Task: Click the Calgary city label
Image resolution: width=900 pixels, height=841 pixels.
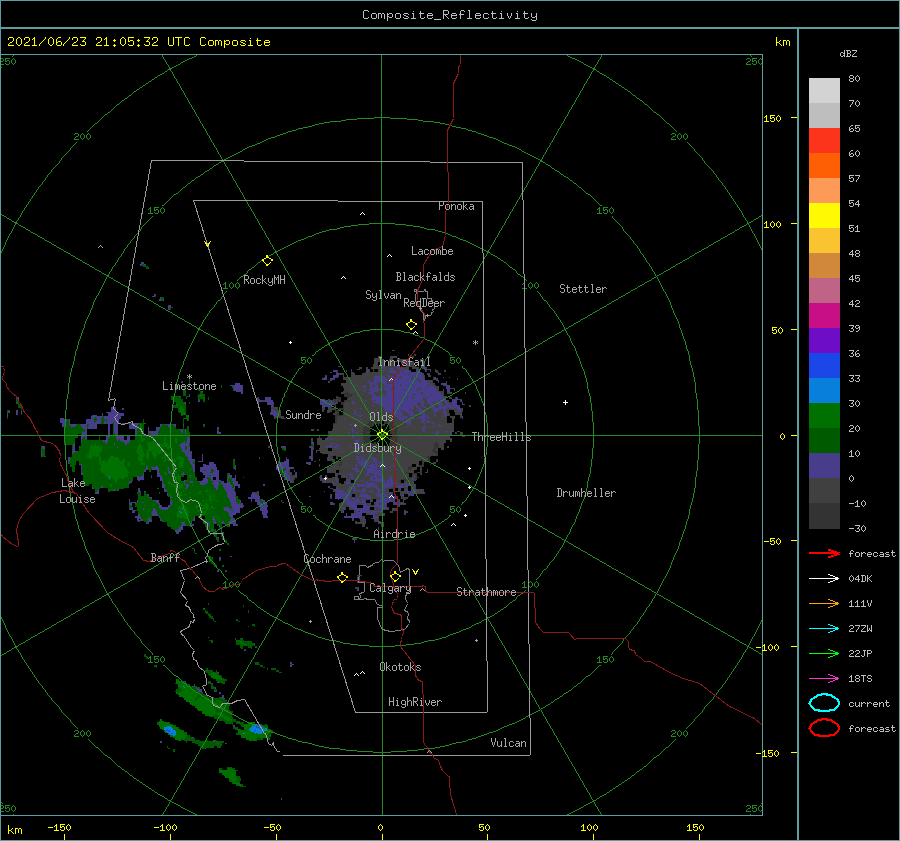Action: [390, 588]
